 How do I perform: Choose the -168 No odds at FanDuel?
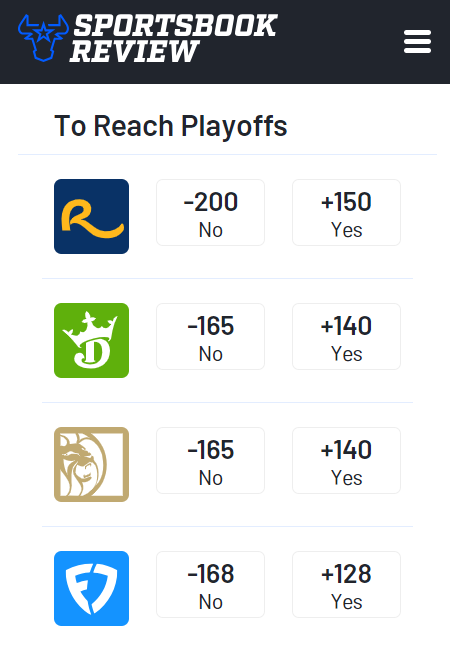(x=211, y=585)
